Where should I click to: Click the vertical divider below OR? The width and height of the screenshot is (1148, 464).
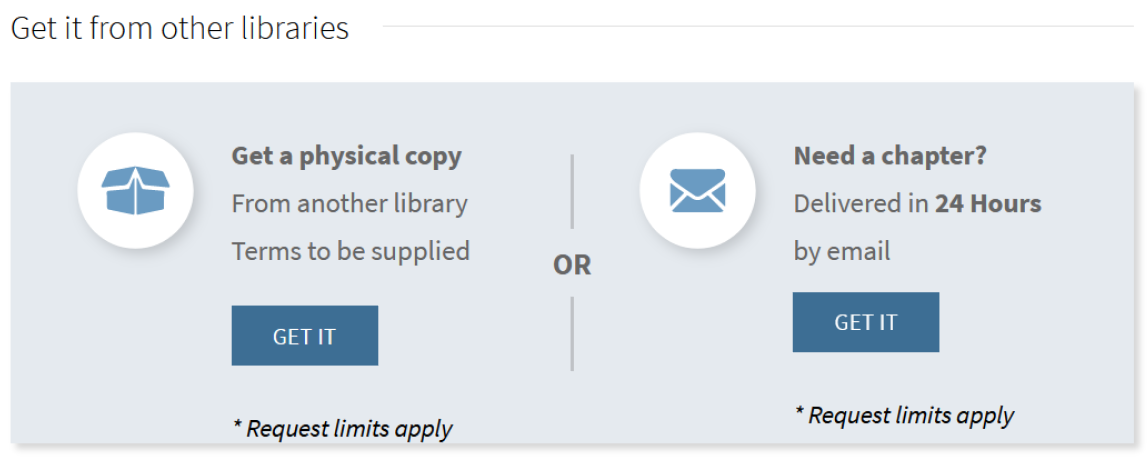click(572, 333)
